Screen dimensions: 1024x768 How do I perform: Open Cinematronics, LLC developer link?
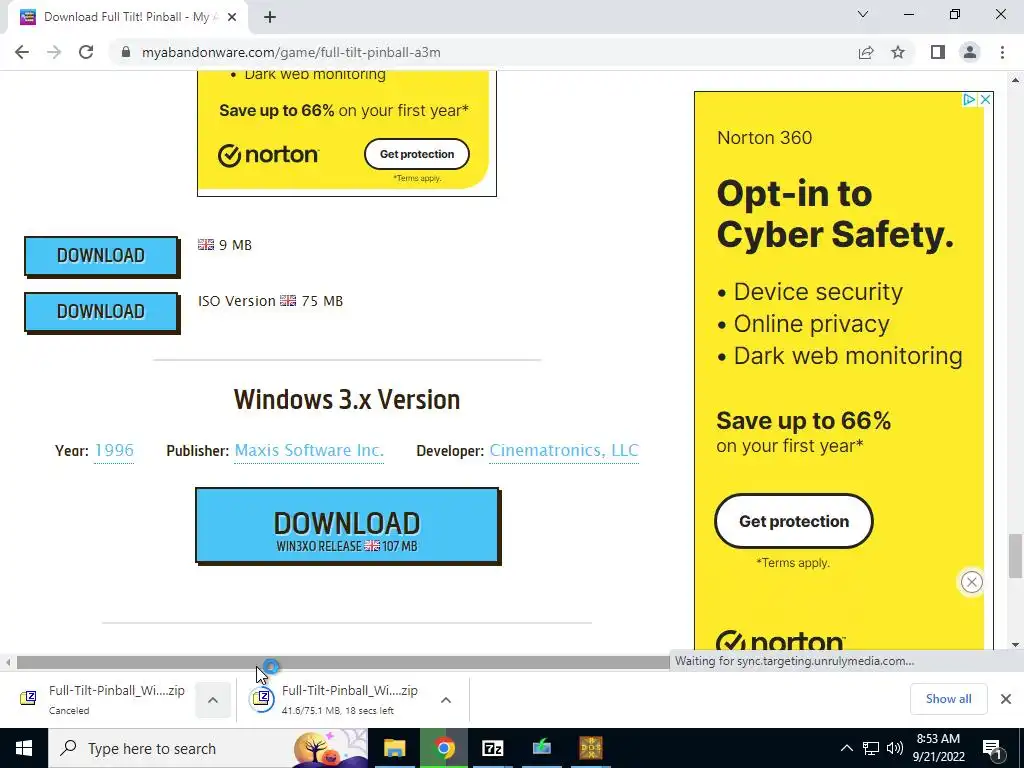pyautogui.click(x=564, y=451)
